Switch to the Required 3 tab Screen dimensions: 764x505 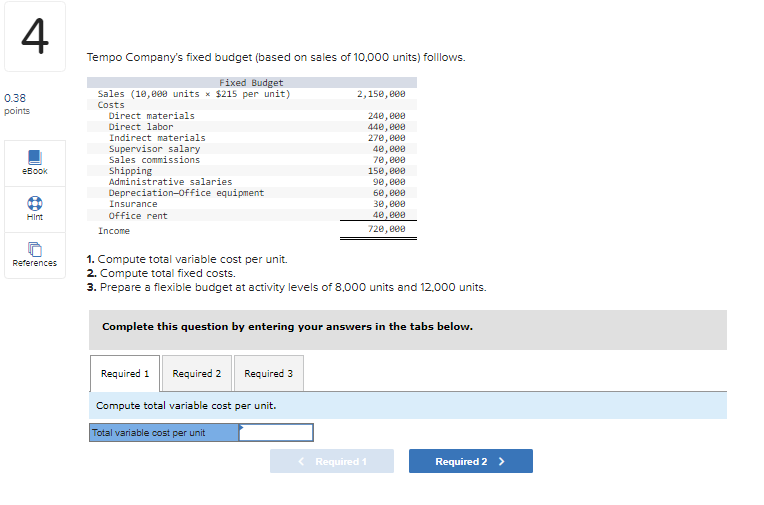268,373
